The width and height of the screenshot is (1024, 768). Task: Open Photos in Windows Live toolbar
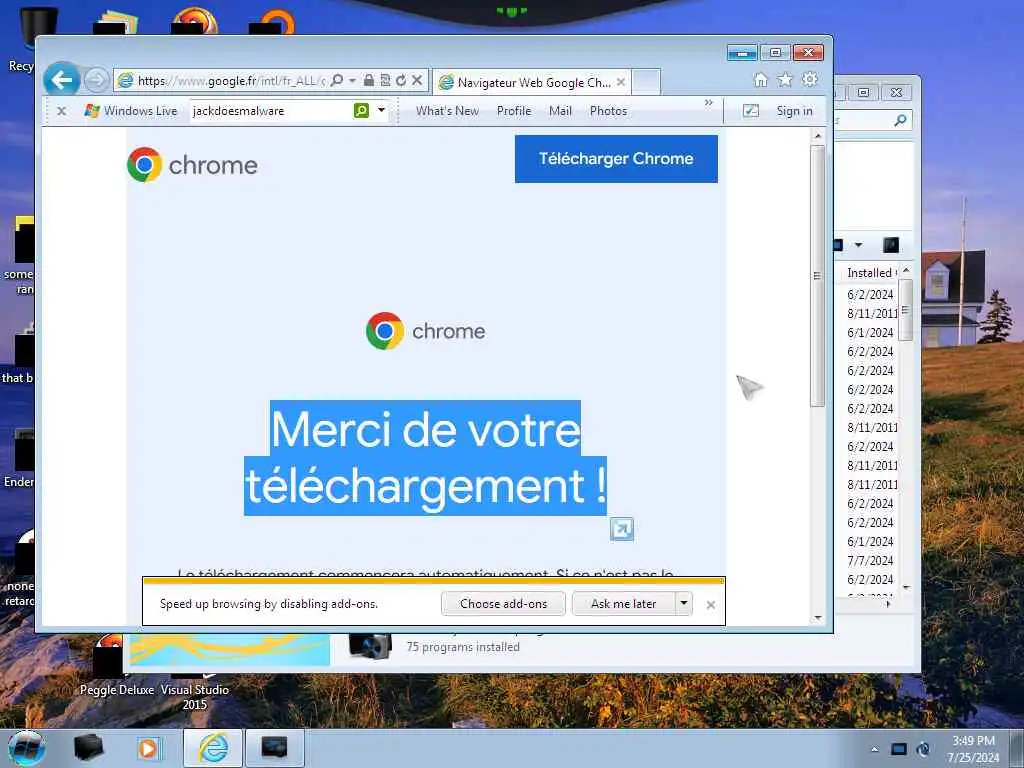pyautogui.click(x=608, y=111)
